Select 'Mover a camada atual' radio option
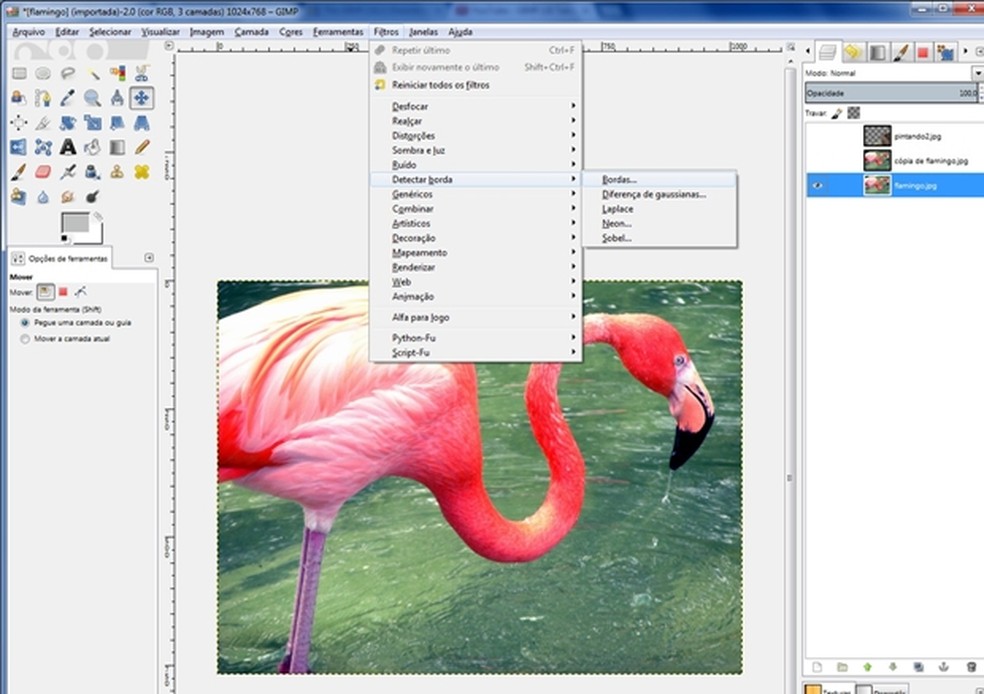984x694 pixels. point(26,339)
